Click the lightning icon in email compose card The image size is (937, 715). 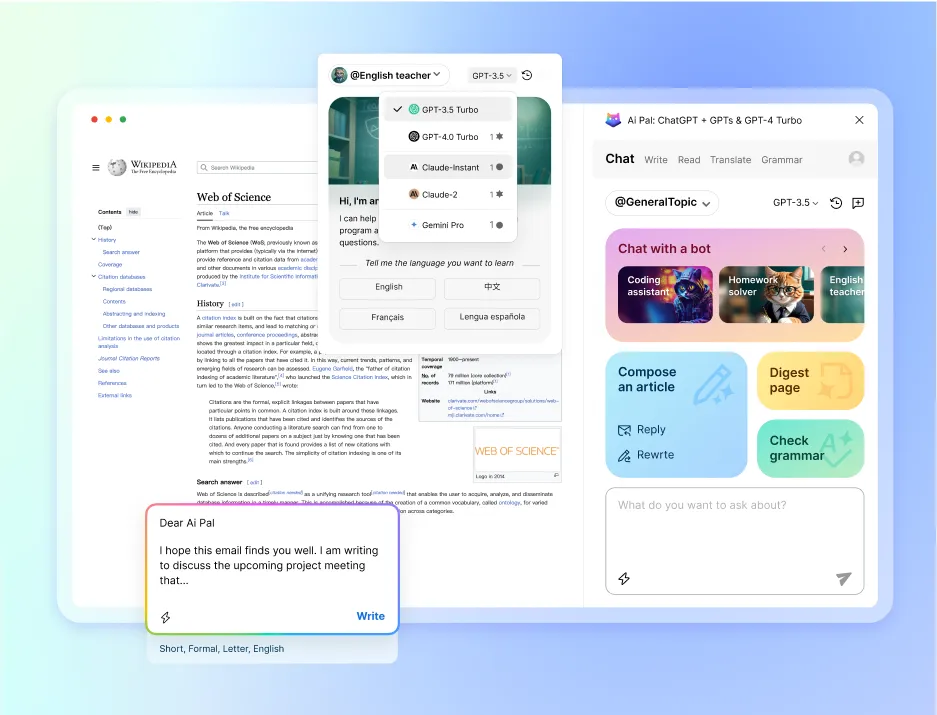pos(166,617)
